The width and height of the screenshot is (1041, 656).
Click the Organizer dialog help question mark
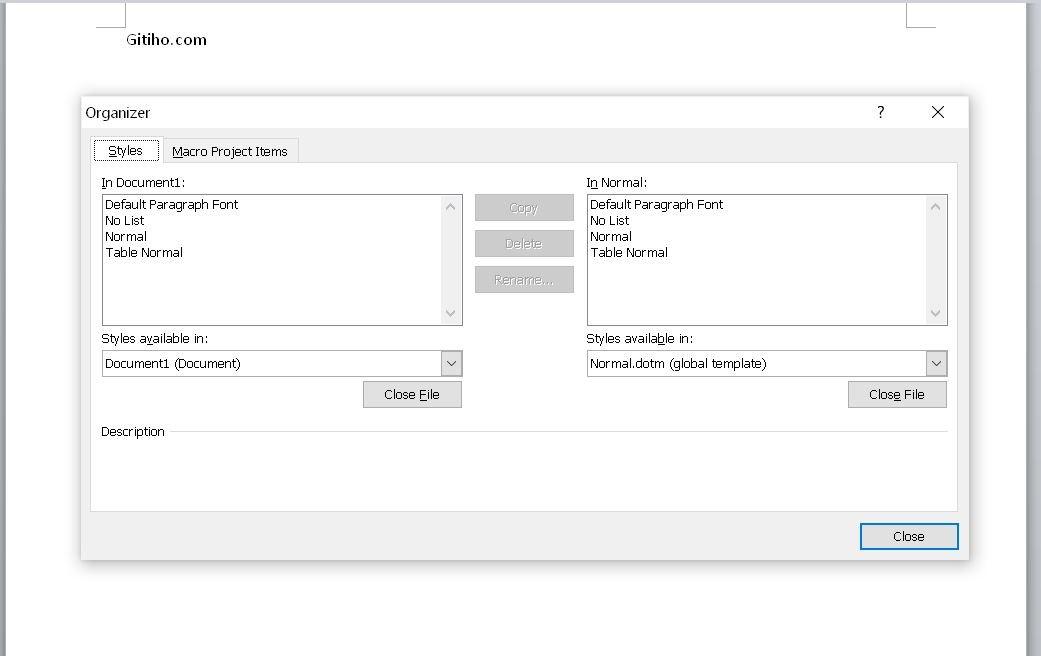(880, 112)
